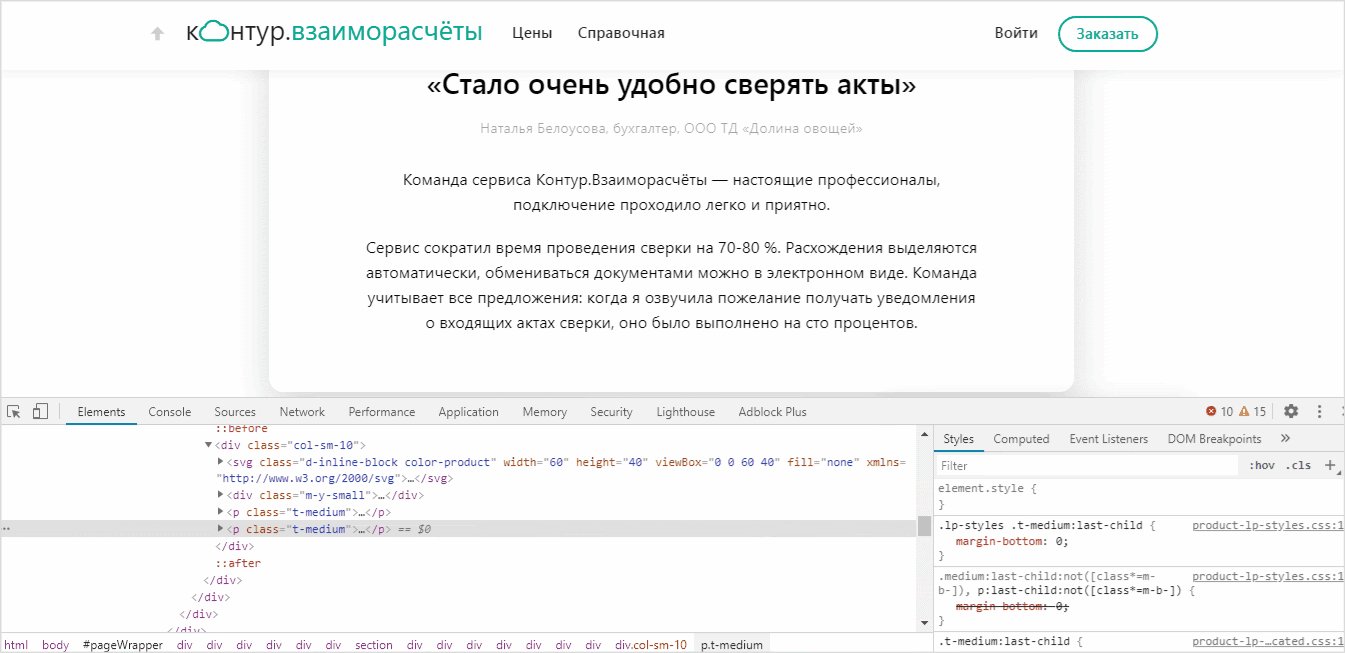Select the div.col-sm-10 breadcrumb
This screenshot has height=653, width=1345.
[x=651, y=645]
